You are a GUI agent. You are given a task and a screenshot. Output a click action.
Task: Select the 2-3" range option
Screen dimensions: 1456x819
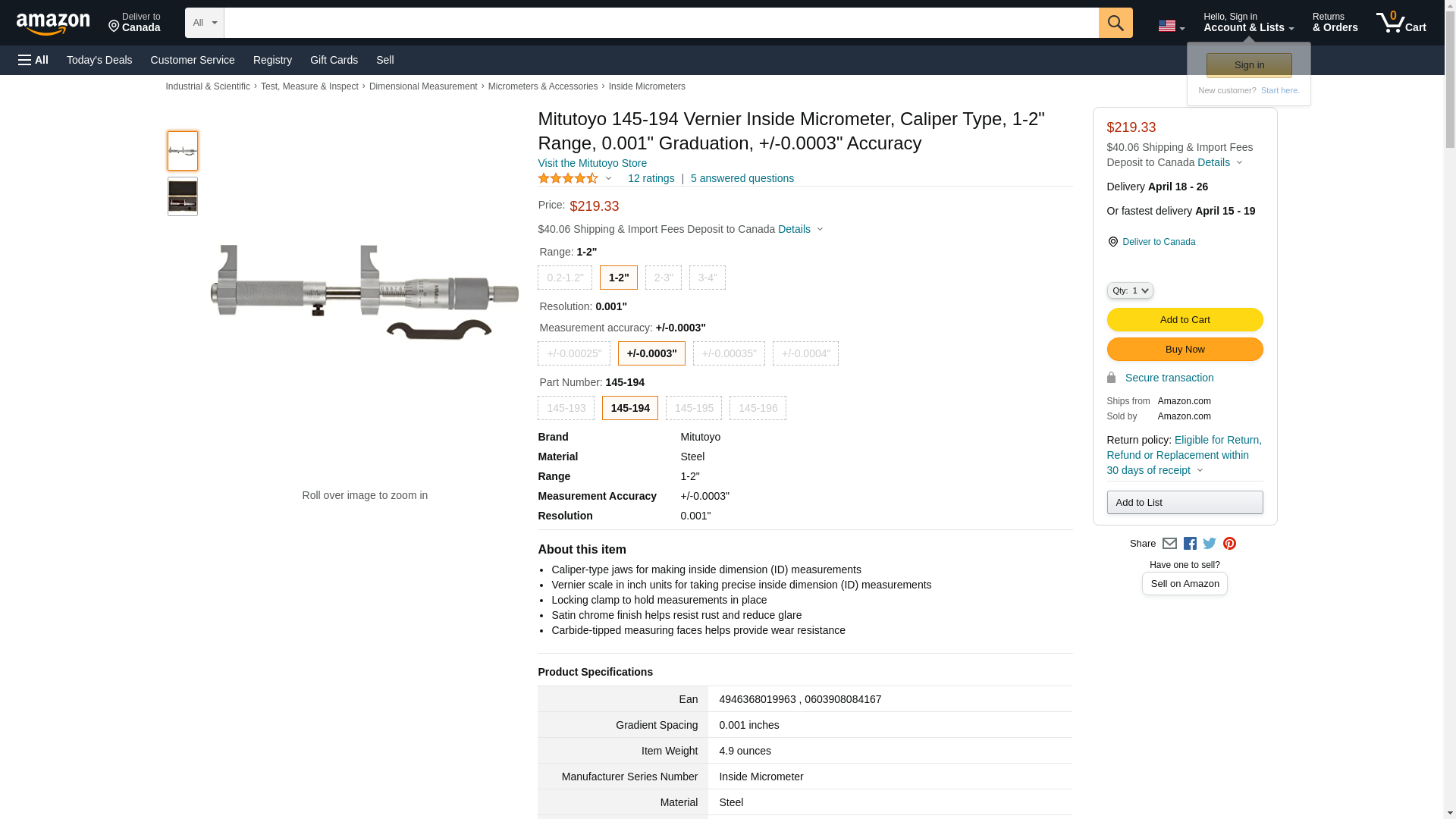(663, 278)
